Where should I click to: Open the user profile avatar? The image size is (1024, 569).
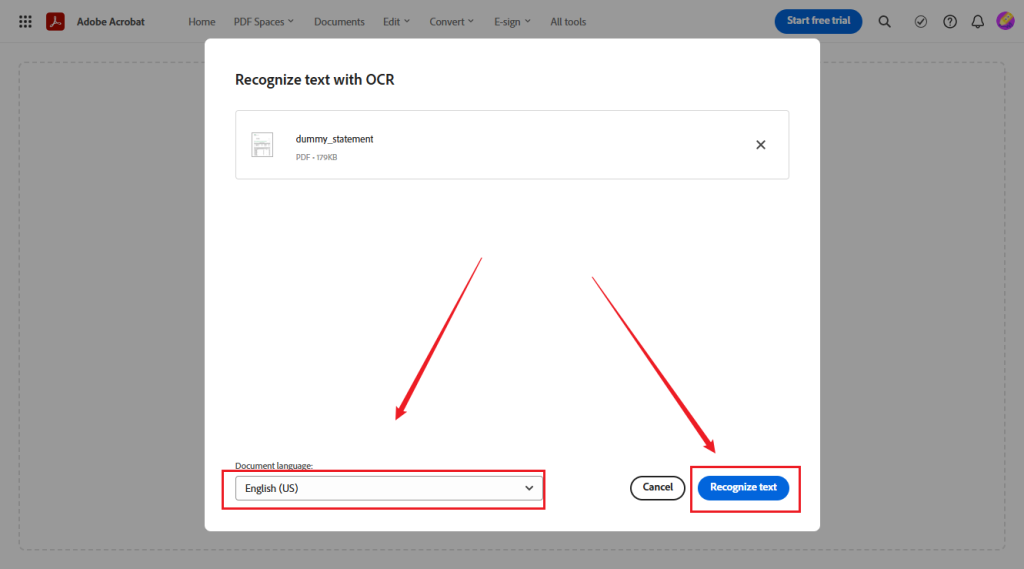1005,21
